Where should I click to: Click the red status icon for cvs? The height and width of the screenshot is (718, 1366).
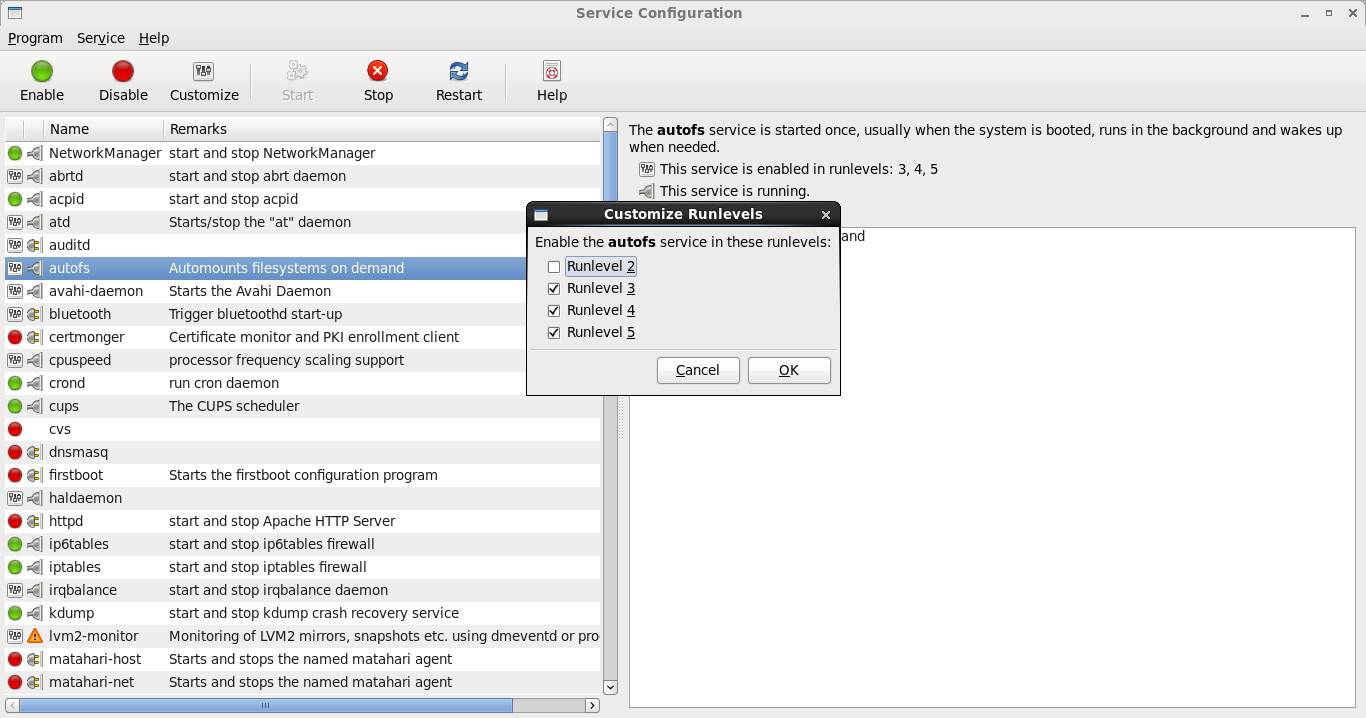click(x=15, y=429)
